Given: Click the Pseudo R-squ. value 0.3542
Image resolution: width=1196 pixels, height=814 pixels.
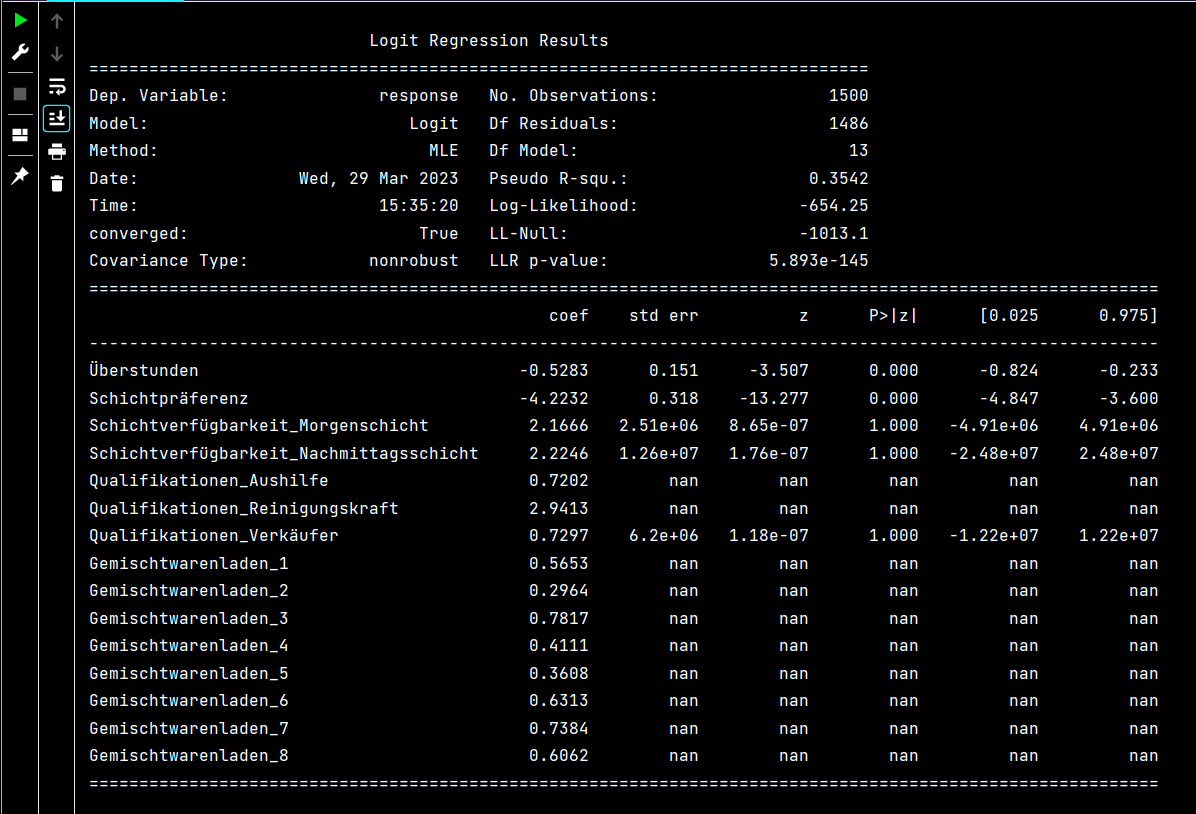Looking at the screenshot, I should pyautogui.click(x=838, y=179).
